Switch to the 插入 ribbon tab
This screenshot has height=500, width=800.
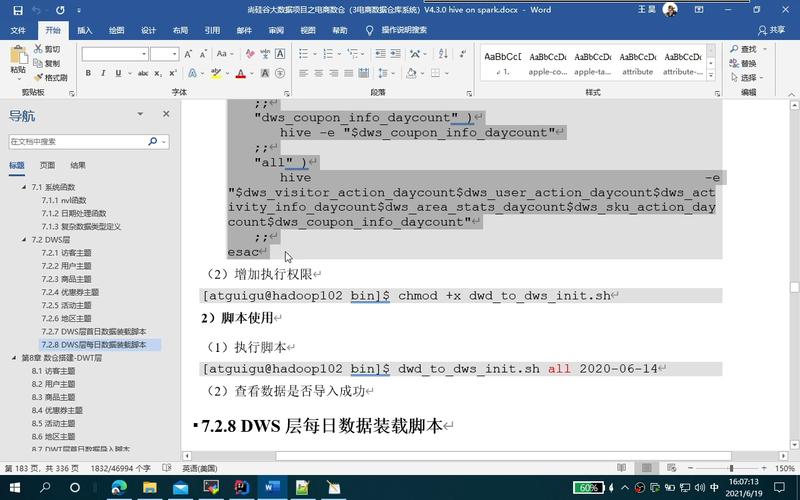tap(85, 30)
